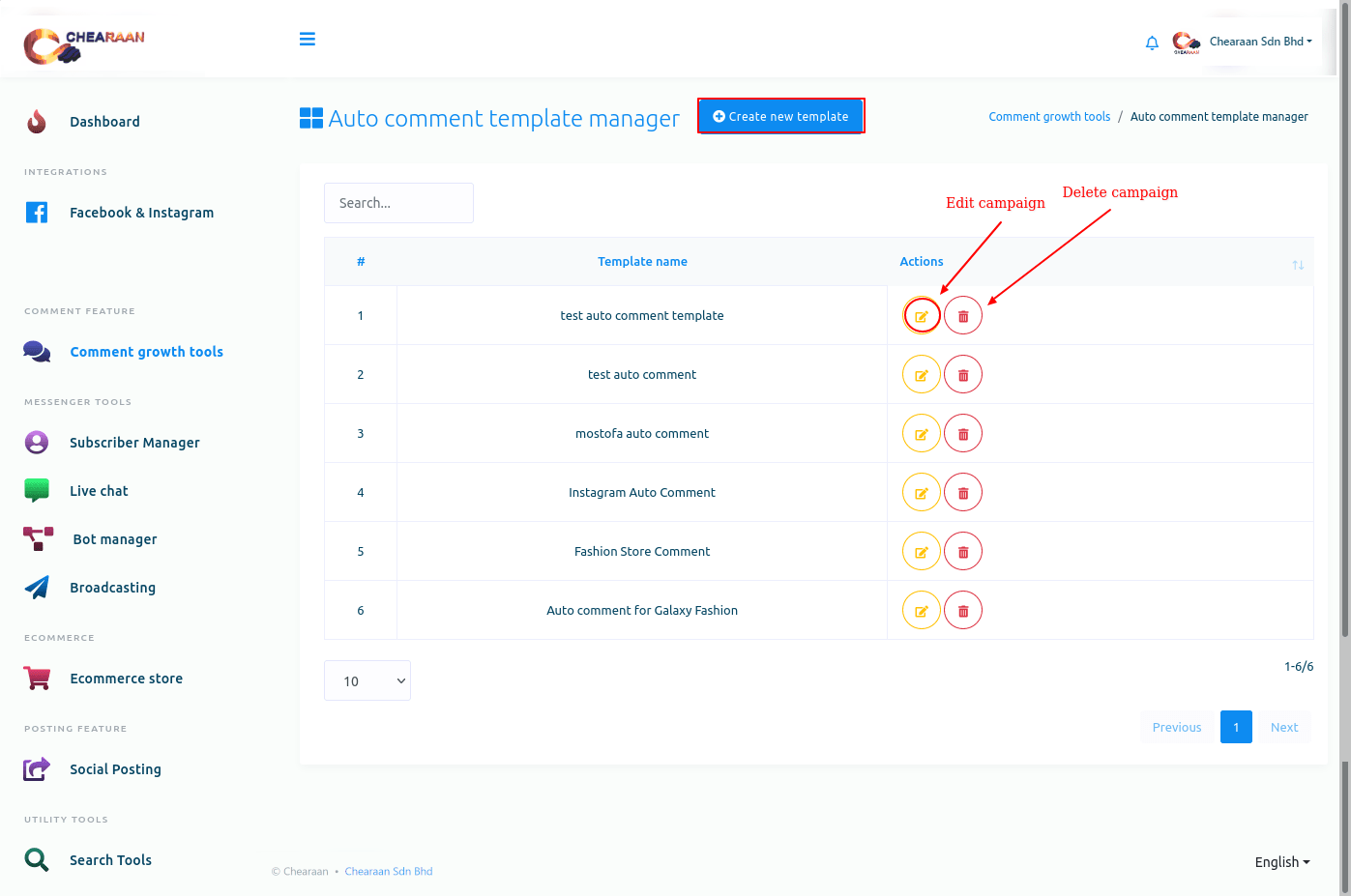The width and height of the screenshot is (1351, 896).
Task: Go to Subscriber Manager in sidebar
Action: pyautogui.click(x=134, y=443)
